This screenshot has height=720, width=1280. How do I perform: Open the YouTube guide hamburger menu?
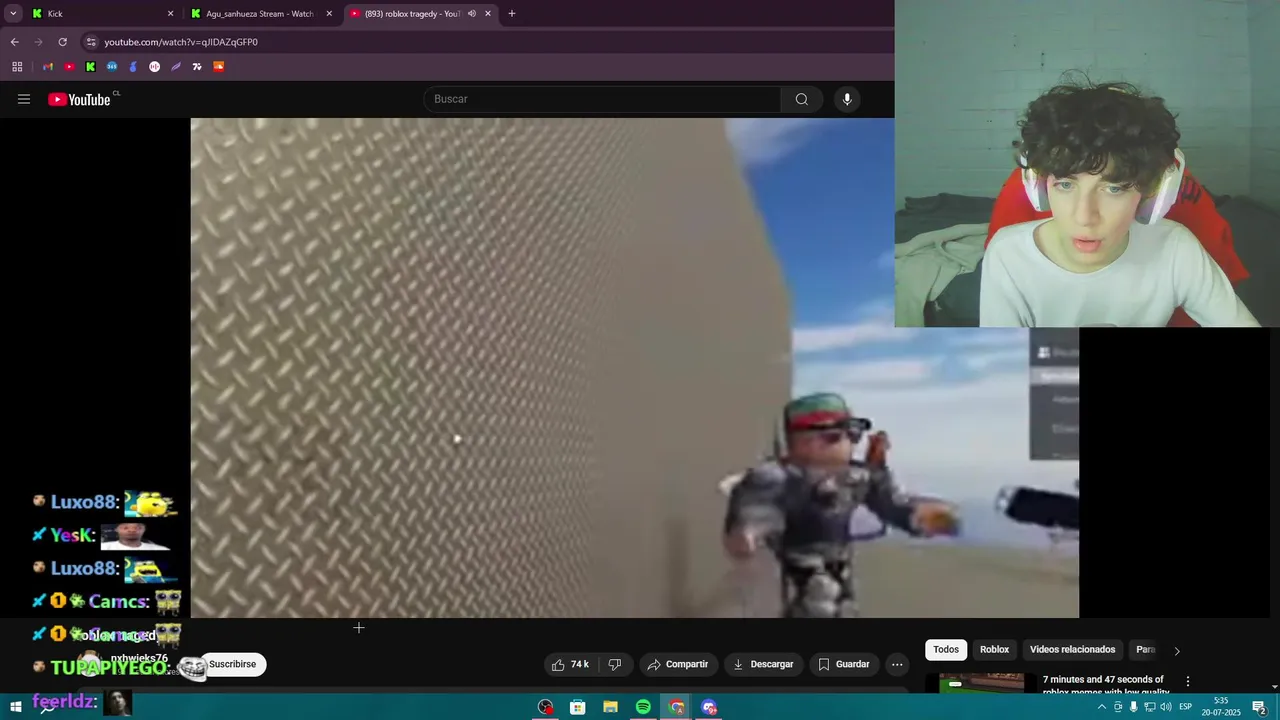tap(24, 99)
